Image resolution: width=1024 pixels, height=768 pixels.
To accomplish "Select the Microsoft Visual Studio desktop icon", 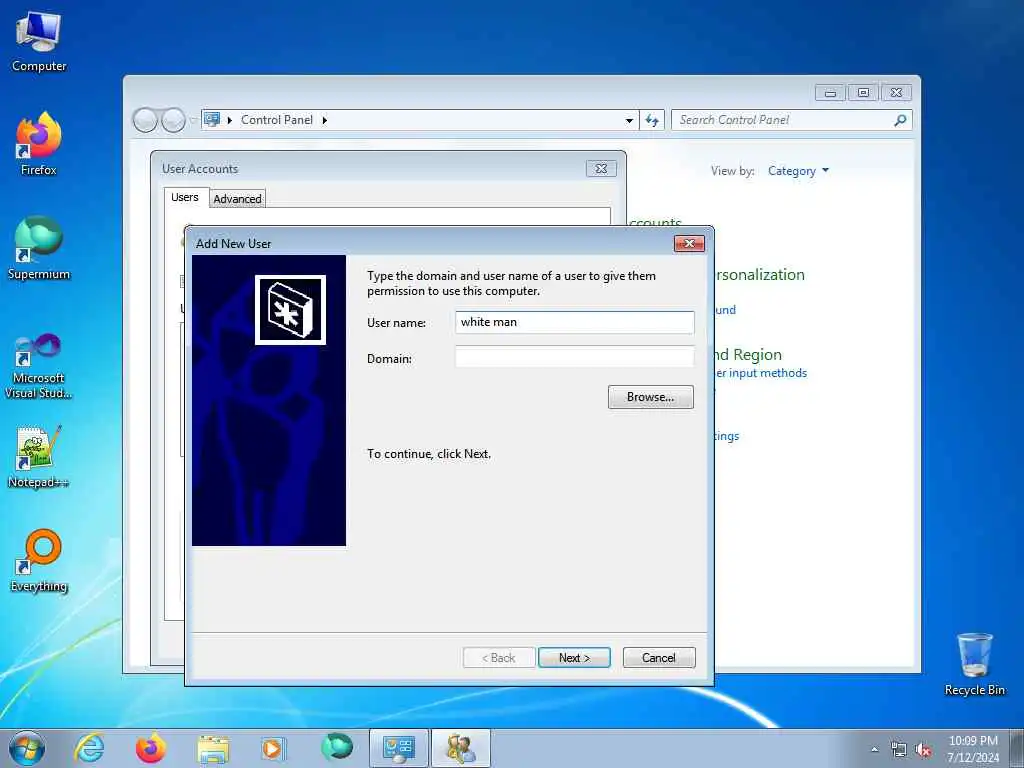I will pyautogui.click(x=39, y=366).
